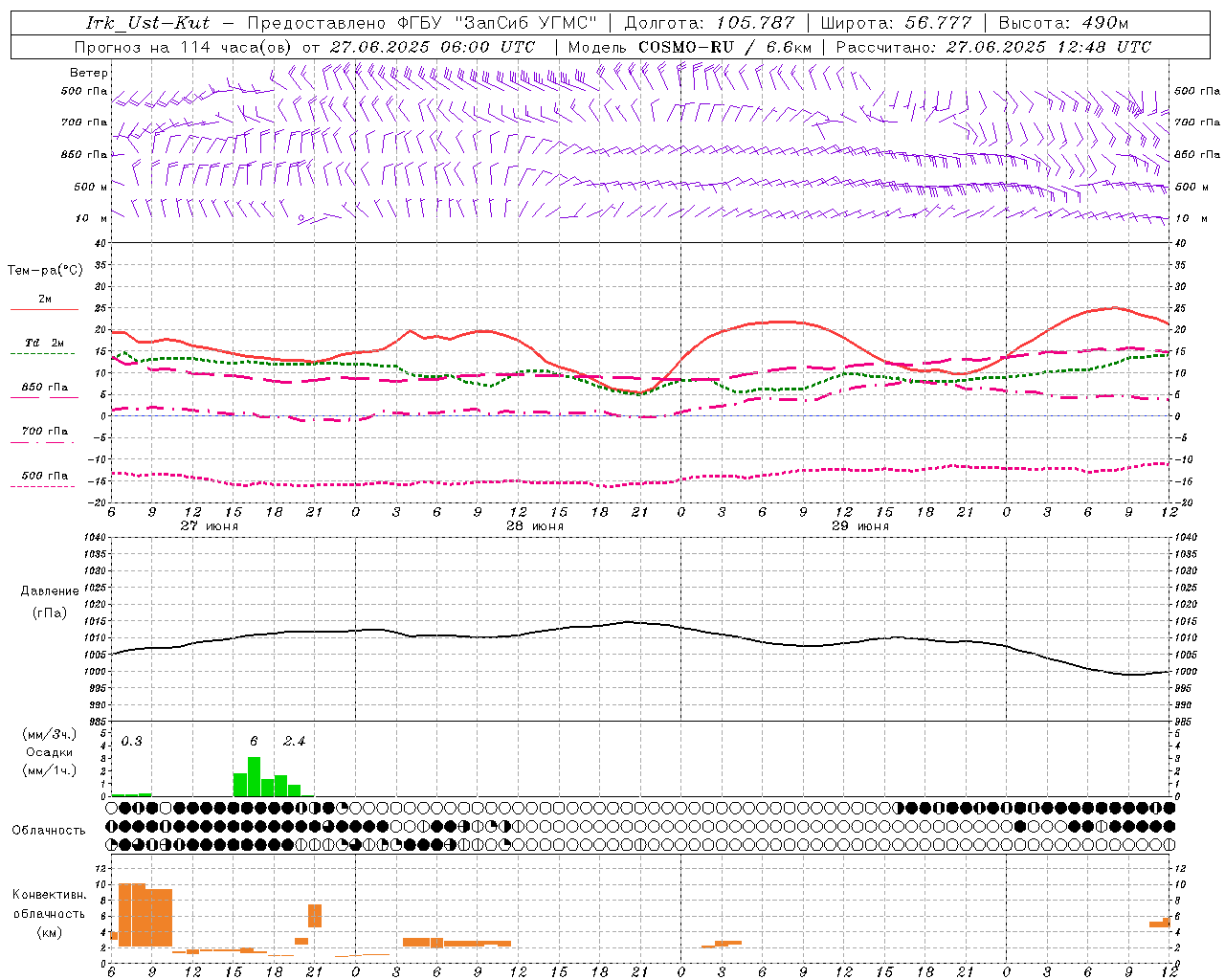The image size is (1225, 980).
Task: Click the "Высота: 490м" header value
Action: 1063,23
